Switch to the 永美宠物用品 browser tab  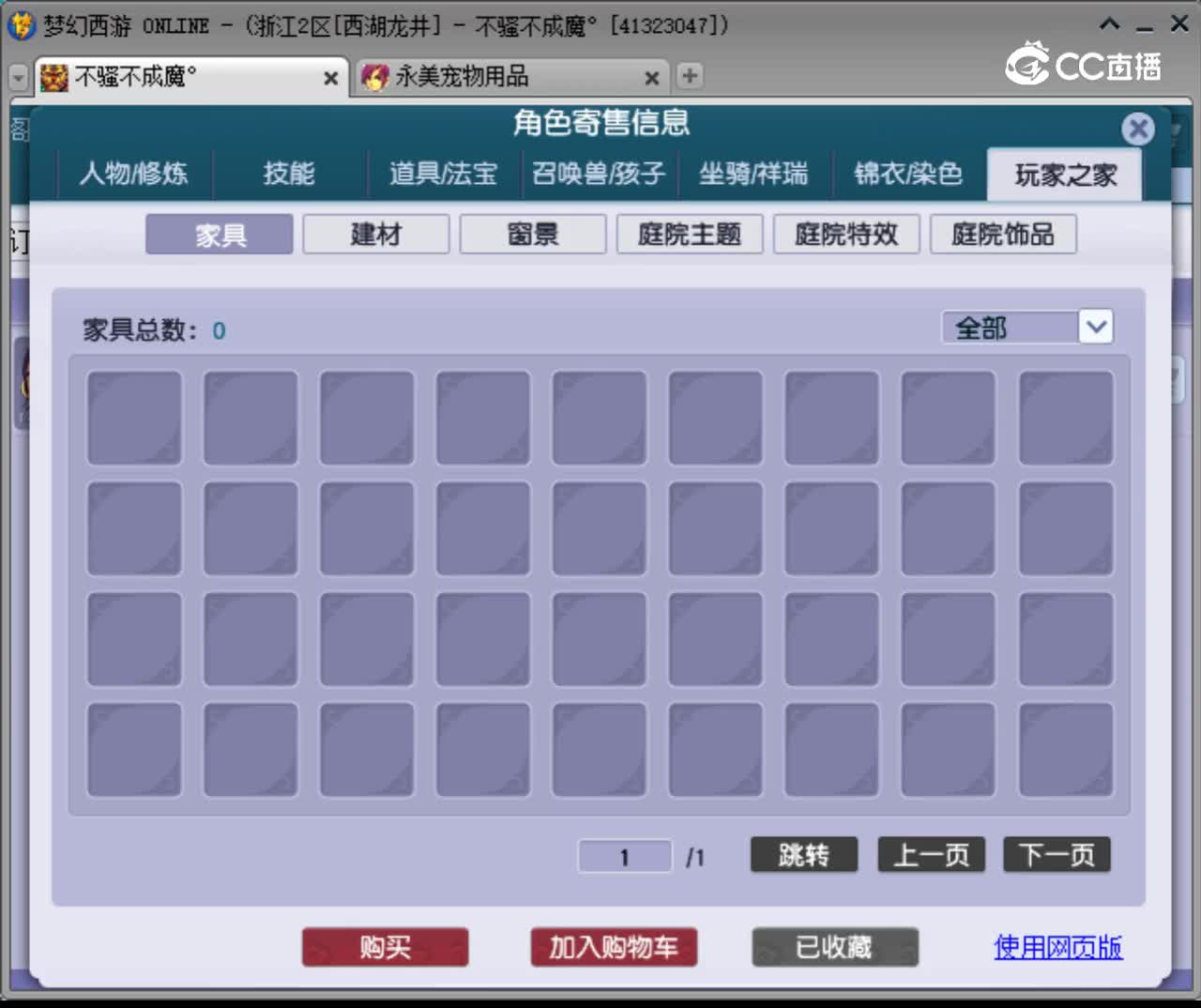click(511, 77)
